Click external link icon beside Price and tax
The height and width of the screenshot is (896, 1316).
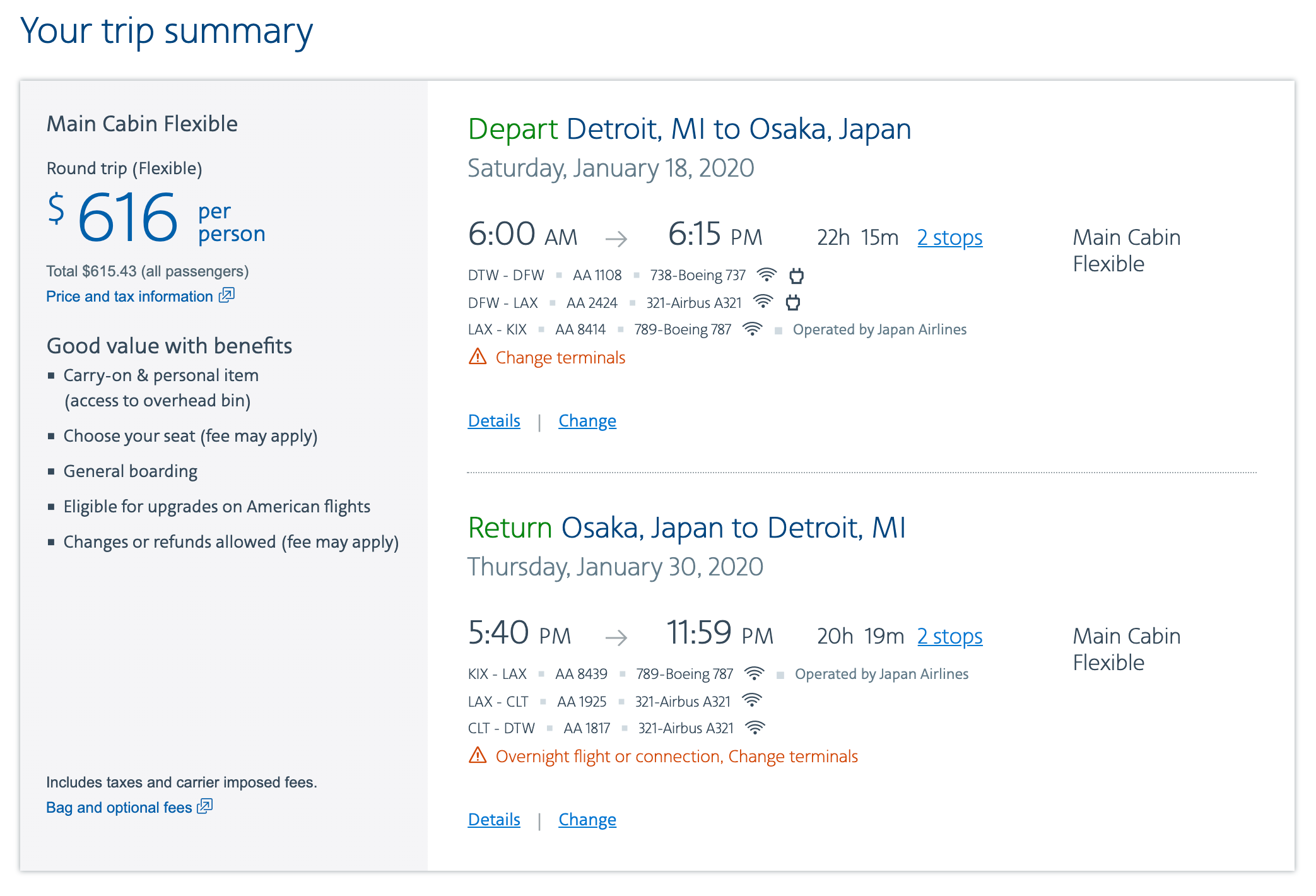226,295
